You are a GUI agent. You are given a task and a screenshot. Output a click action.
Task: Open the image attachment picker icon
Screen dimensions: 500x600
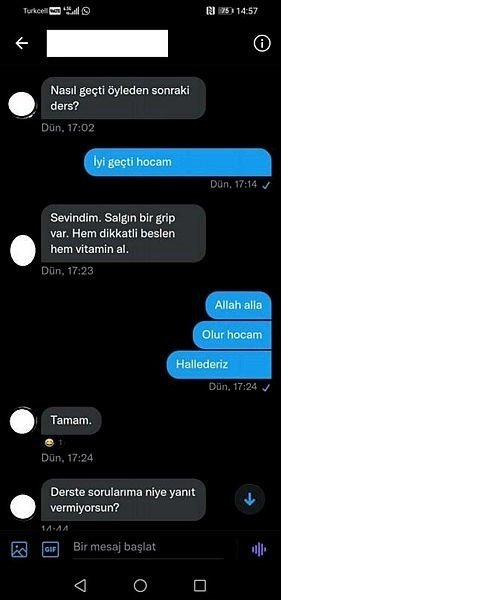click(19, 549)
